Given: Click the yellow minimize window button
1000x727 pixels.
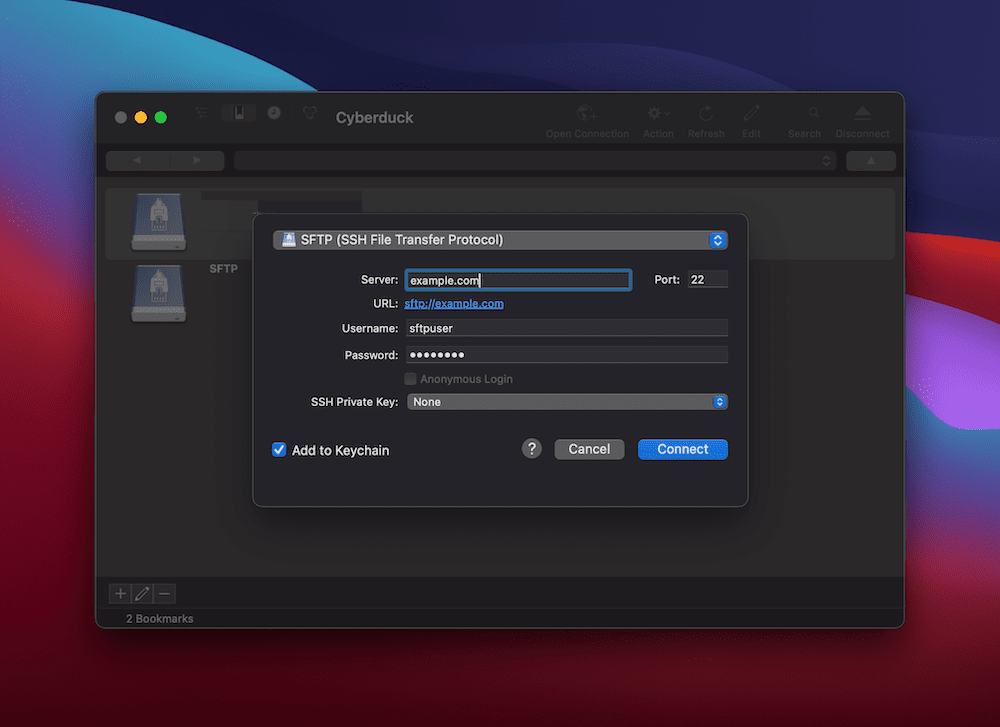Looking at the screenshot, I should pos(141,117).
